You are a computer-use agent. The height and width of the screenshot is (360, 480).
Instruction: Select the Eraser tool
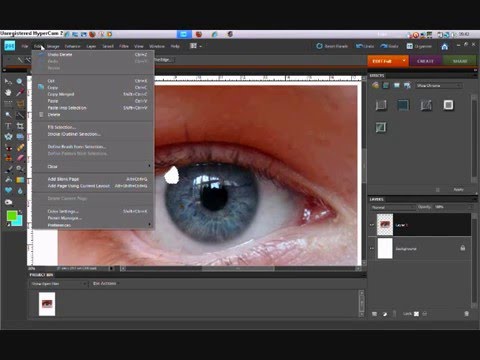pyautogui.click(x=20, y=158)
